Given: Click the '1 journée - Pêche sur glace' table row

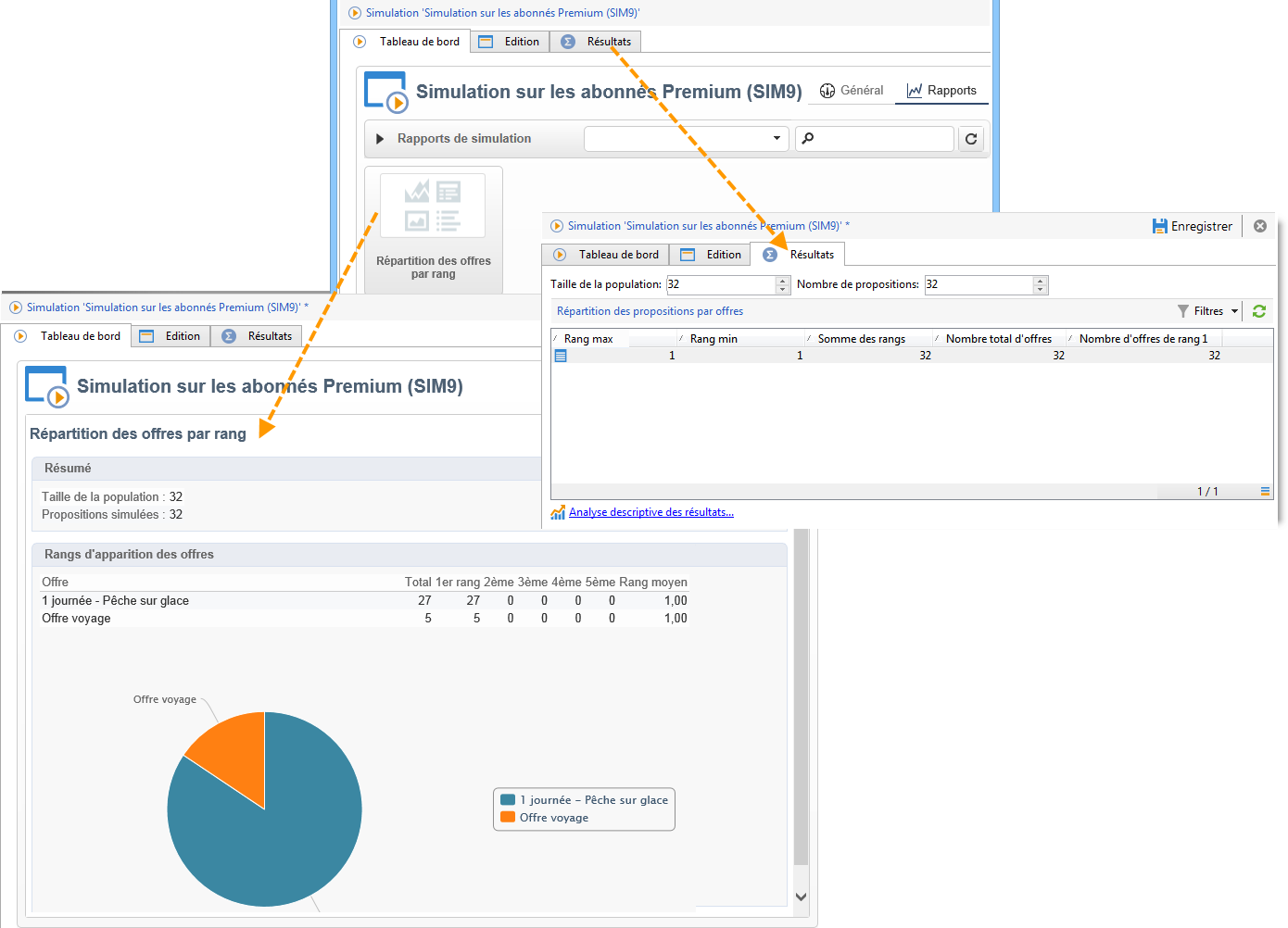Looking at the screenshot, I should [364, 600].
